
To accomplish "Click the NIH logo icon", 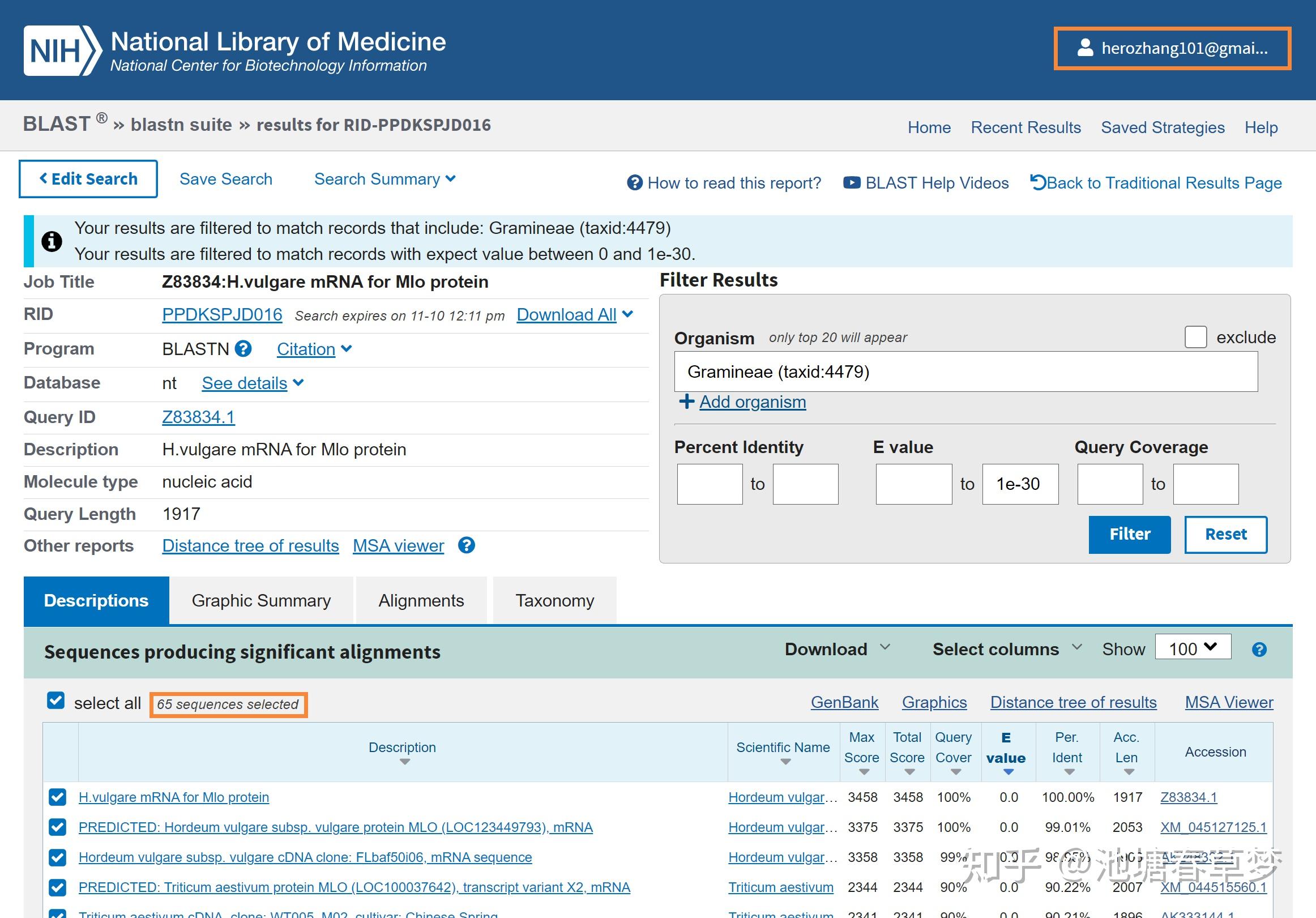I will [x=62, y=50].
